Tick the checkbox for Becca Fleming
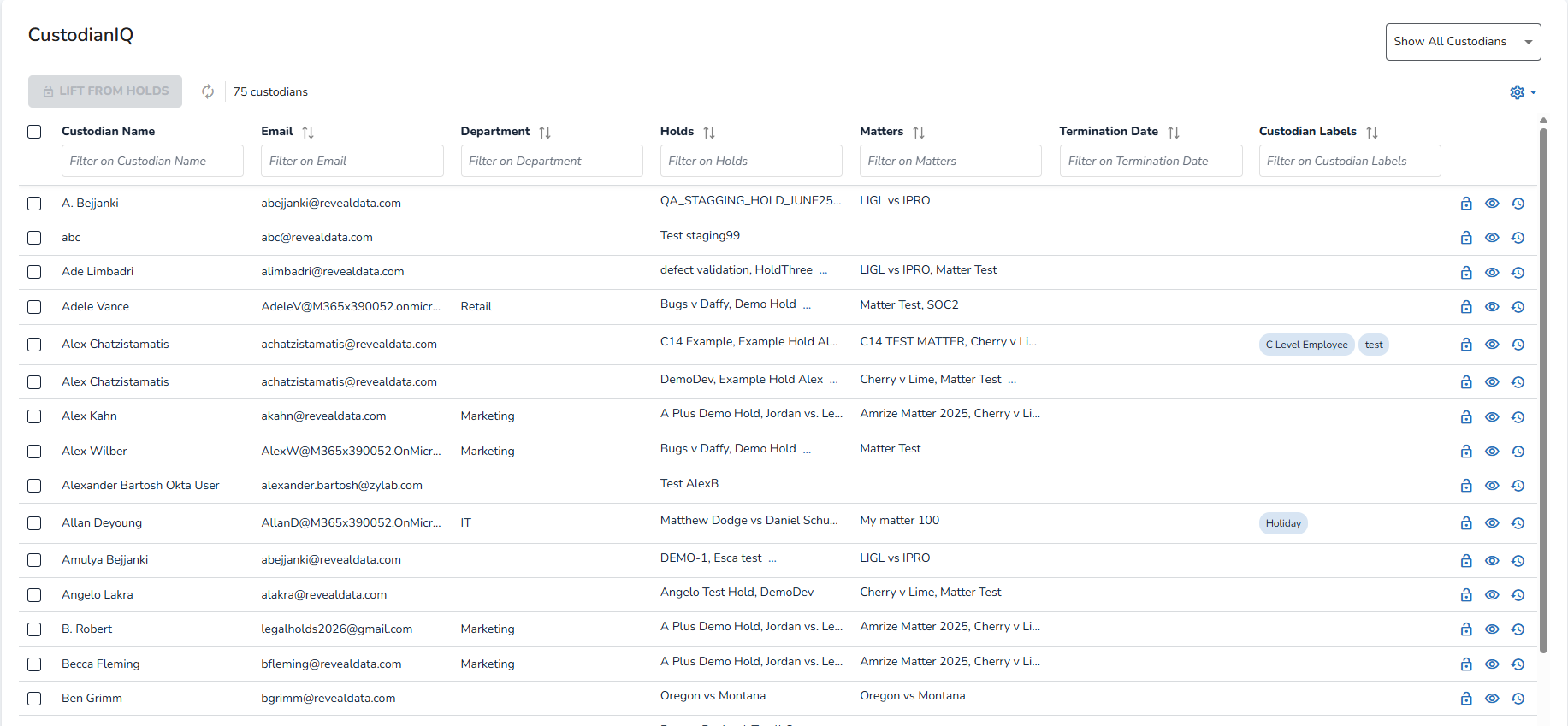1568x726 pixels. point(34,664)
